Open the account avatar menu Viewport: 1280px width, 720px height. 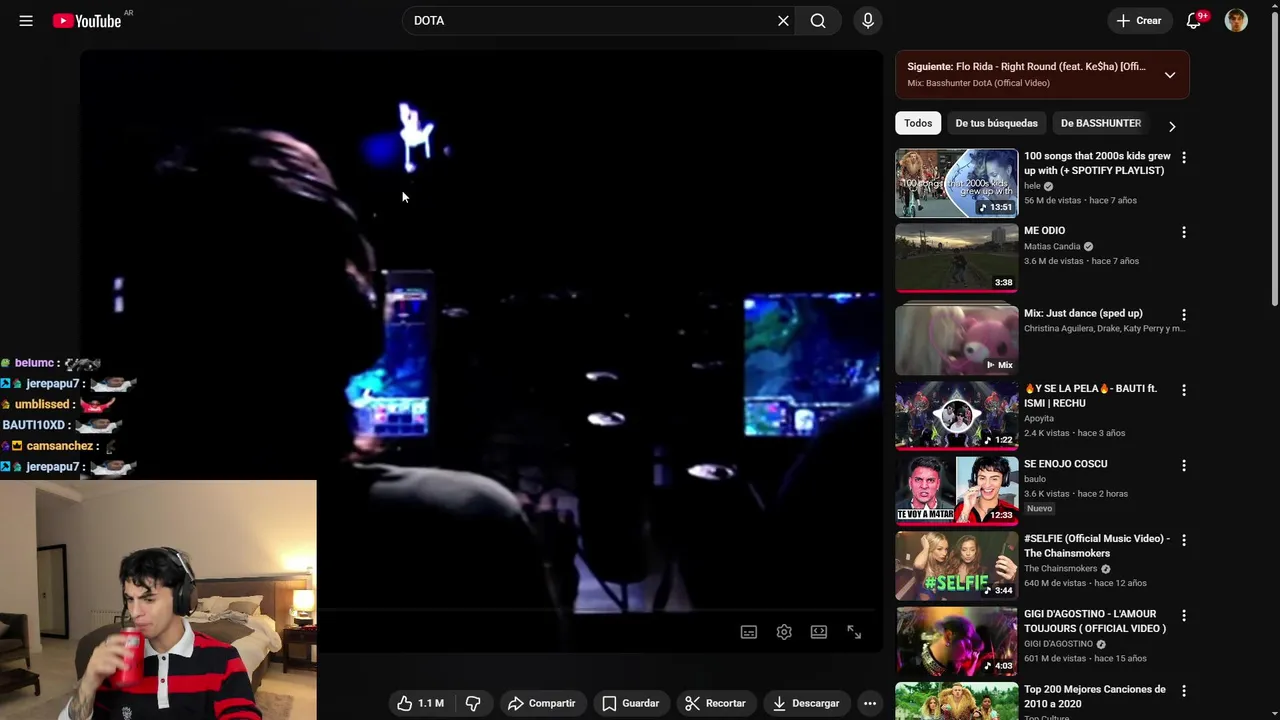tap(1236, 20)
